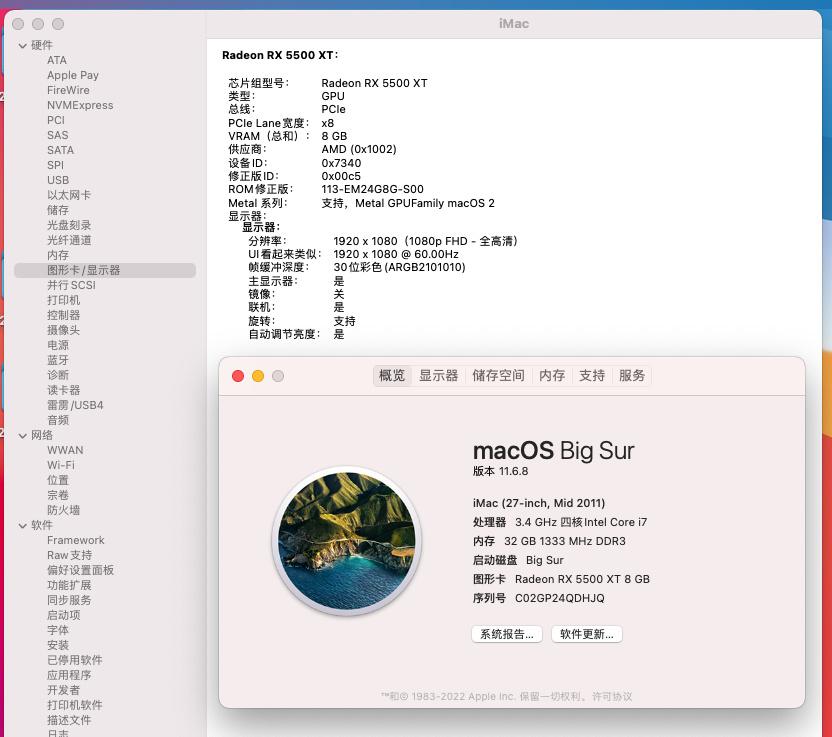Screen dimensions: 832x737
Task: Click the macOS Big Sur logo image
Action: [347, 541]
